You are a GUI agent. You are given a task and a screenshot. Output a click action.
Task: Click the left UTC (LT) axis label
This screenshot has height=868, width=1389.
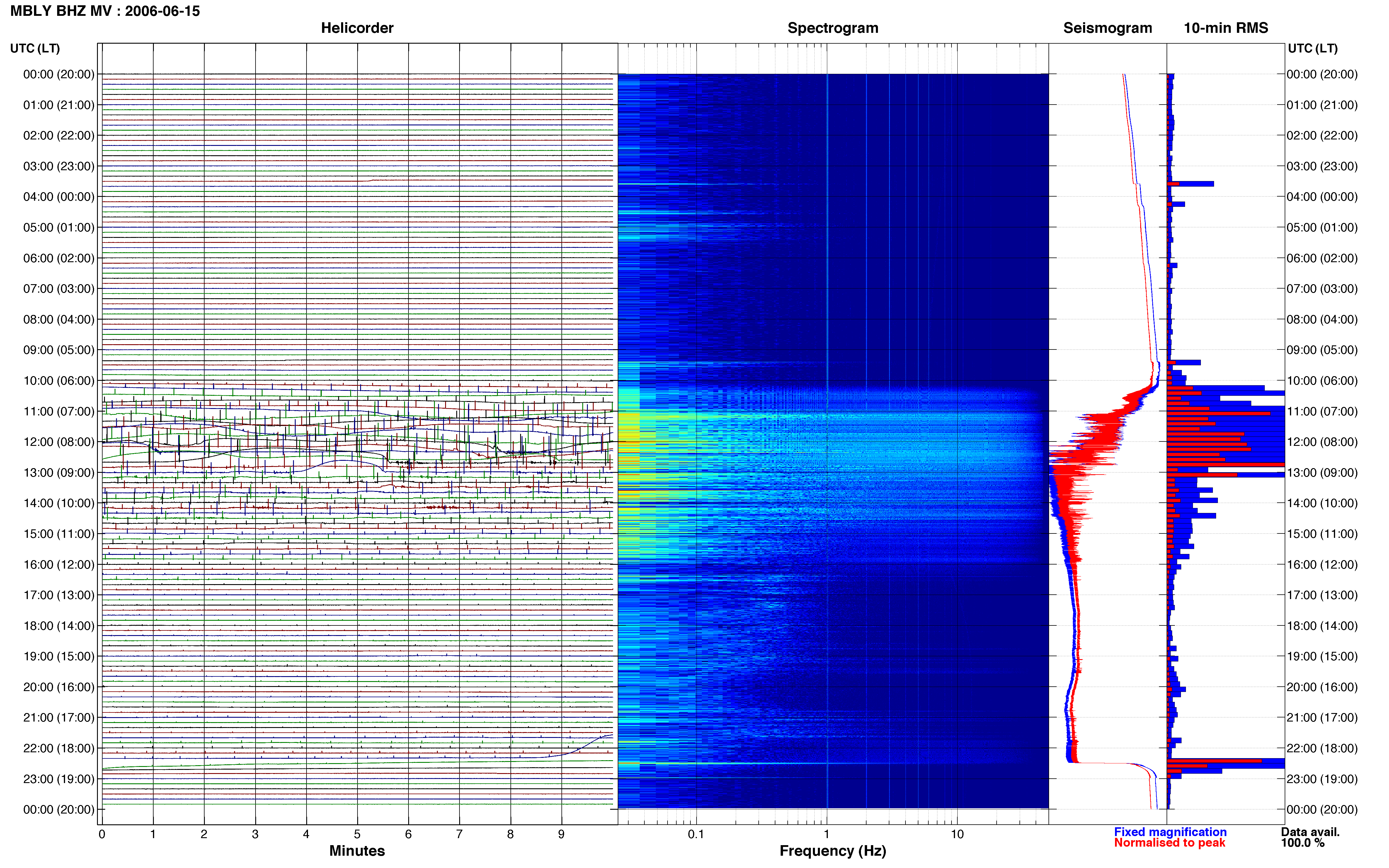[x=35, y=48]
